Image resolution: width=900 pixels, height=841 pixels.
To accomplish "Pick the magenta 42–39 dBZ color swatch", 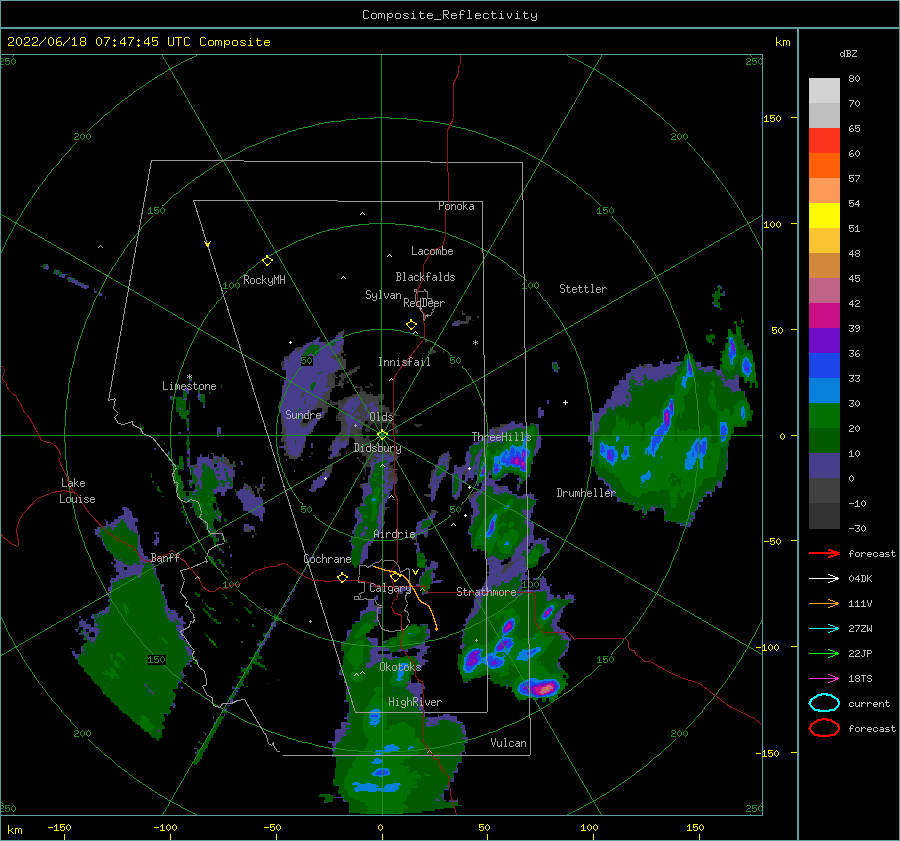I will click(x=824, y=316).
